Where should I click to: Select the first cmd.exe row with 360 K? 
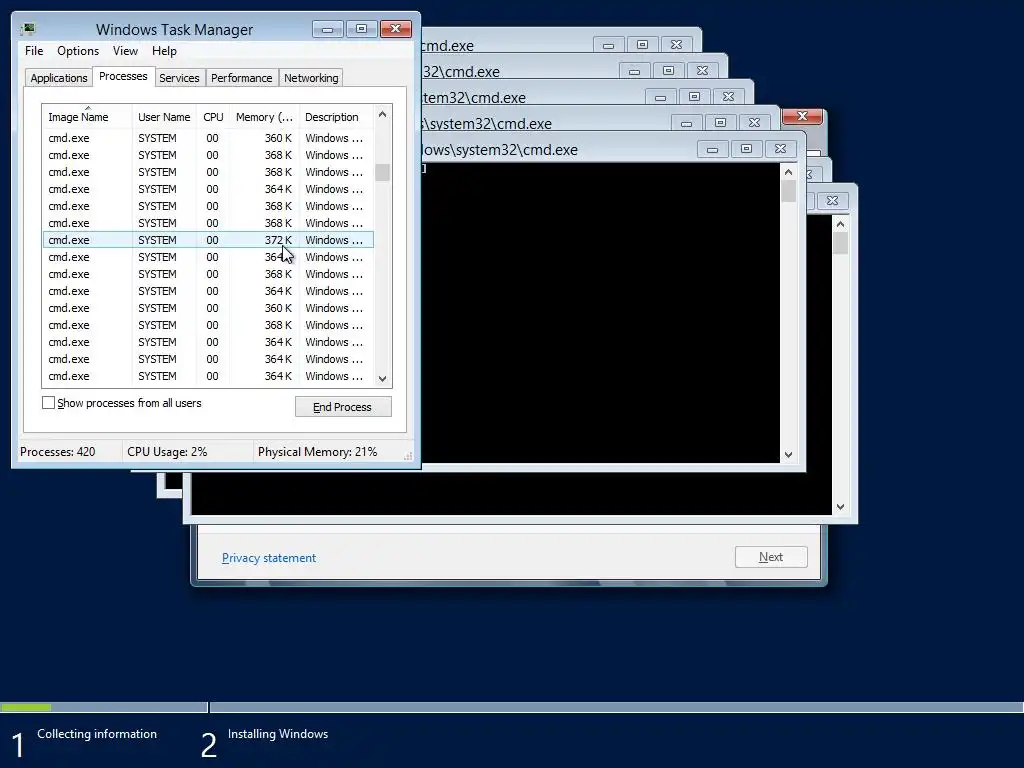coord(208,138)
